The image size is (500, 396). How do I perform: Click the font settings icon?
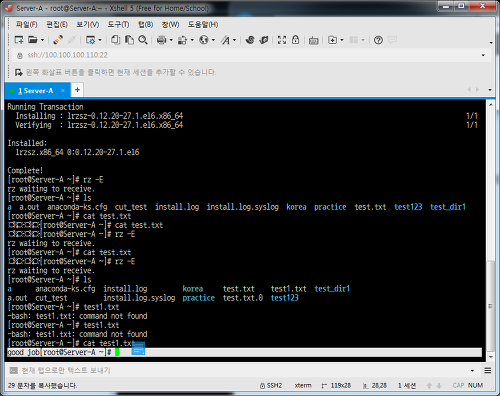pos(226,40)
